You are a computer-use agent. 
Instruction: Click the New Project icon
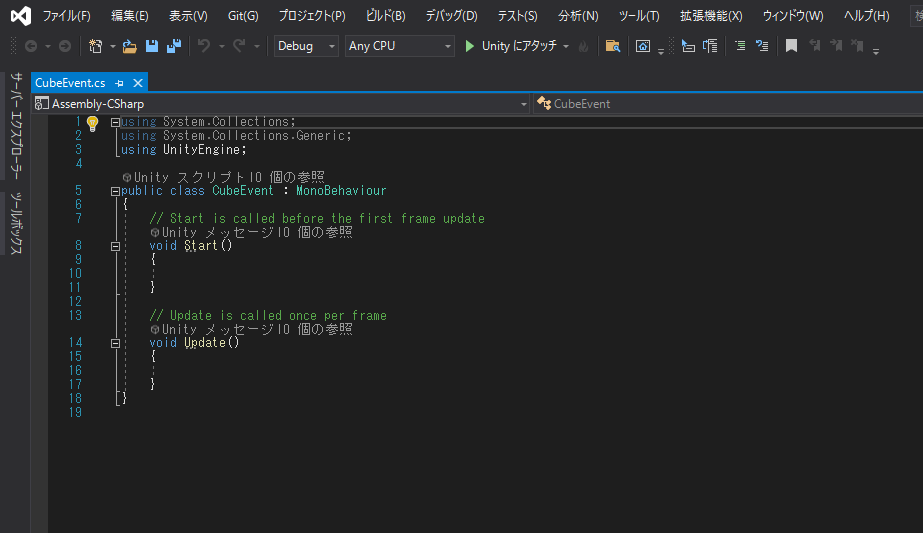95,46
